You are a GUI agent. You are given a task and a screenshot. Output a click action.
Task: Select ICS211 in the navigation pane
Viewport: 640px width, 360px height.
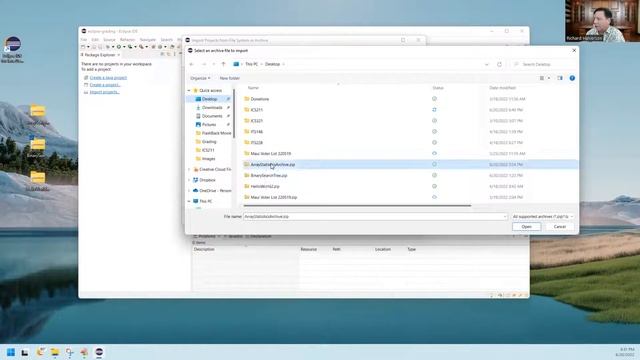click(208, 150)
